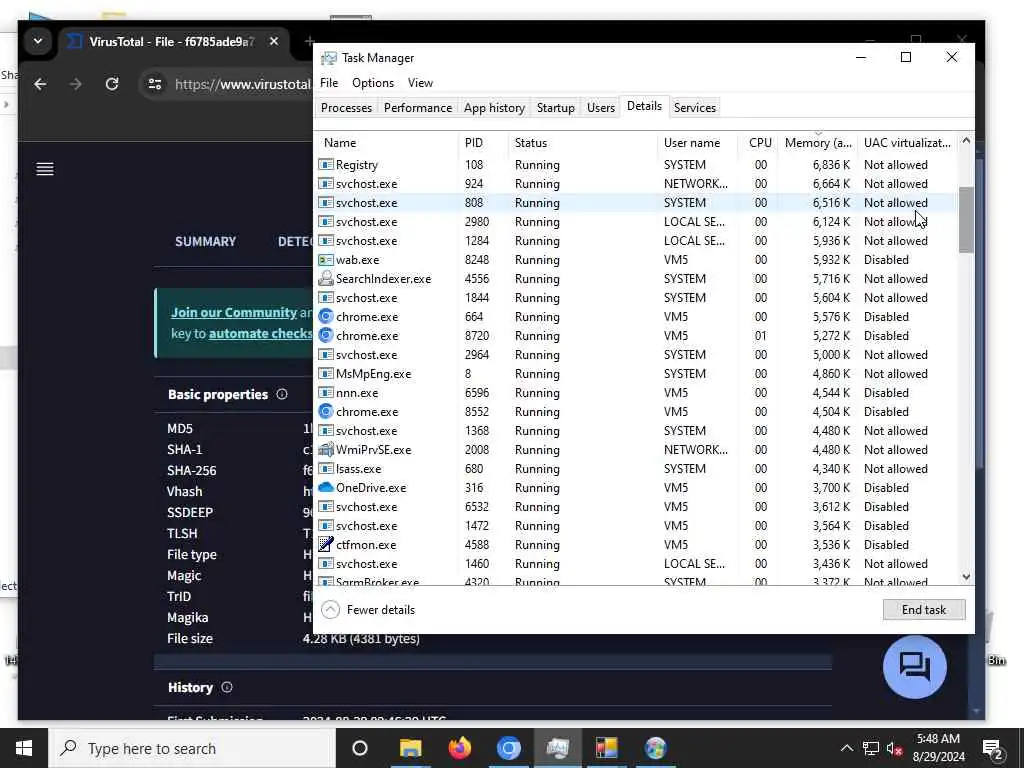Click the lsass.exe process icon
1024x768 pixels.
325,469
